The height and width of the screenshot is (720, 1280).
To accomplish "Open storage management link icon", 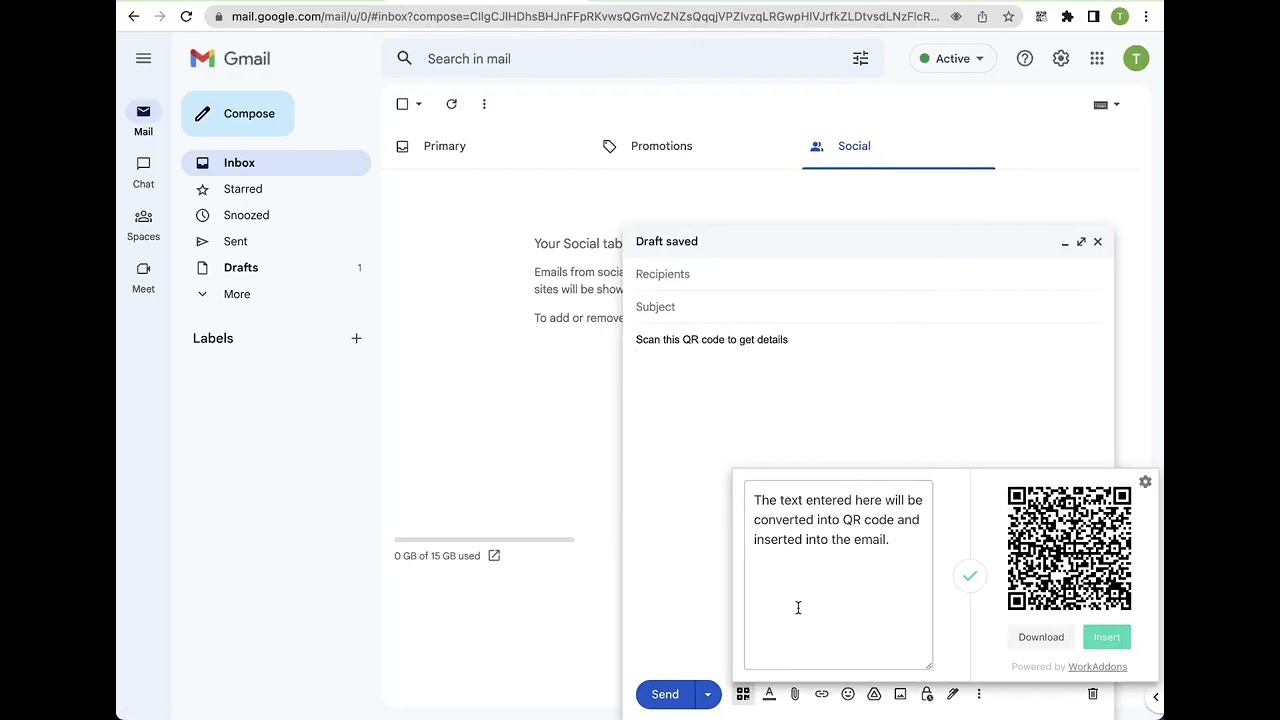I will [494, 556].
